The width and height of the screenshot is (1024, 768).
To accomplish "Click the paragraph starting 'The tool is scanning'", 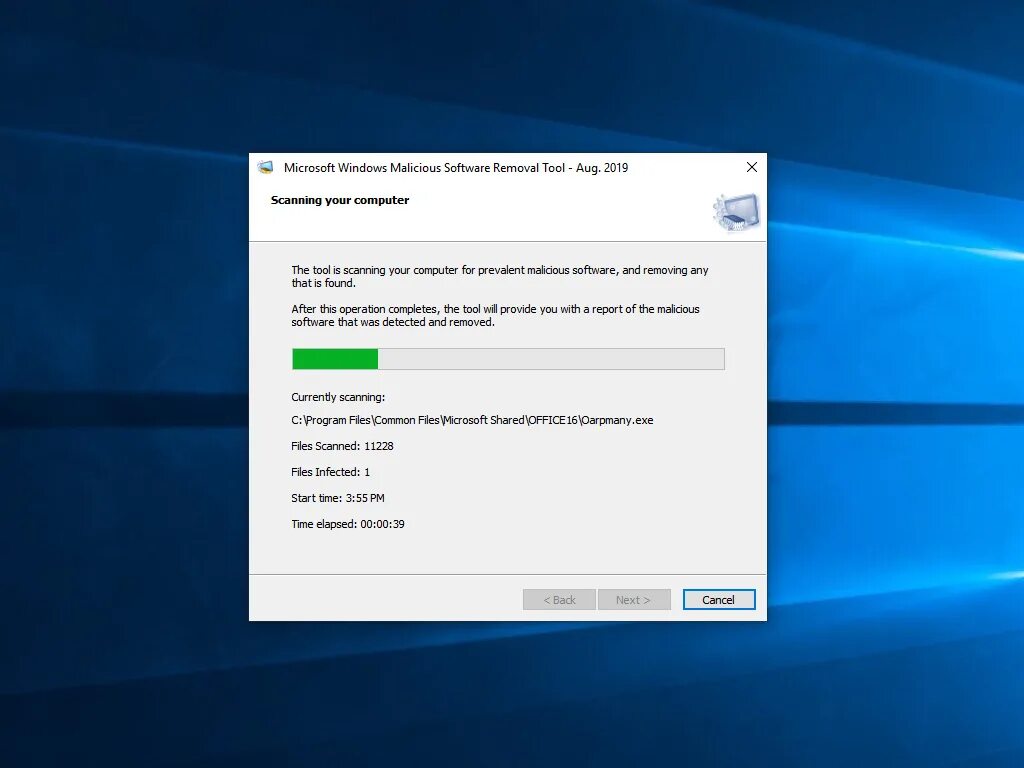I will coord(500,276).
